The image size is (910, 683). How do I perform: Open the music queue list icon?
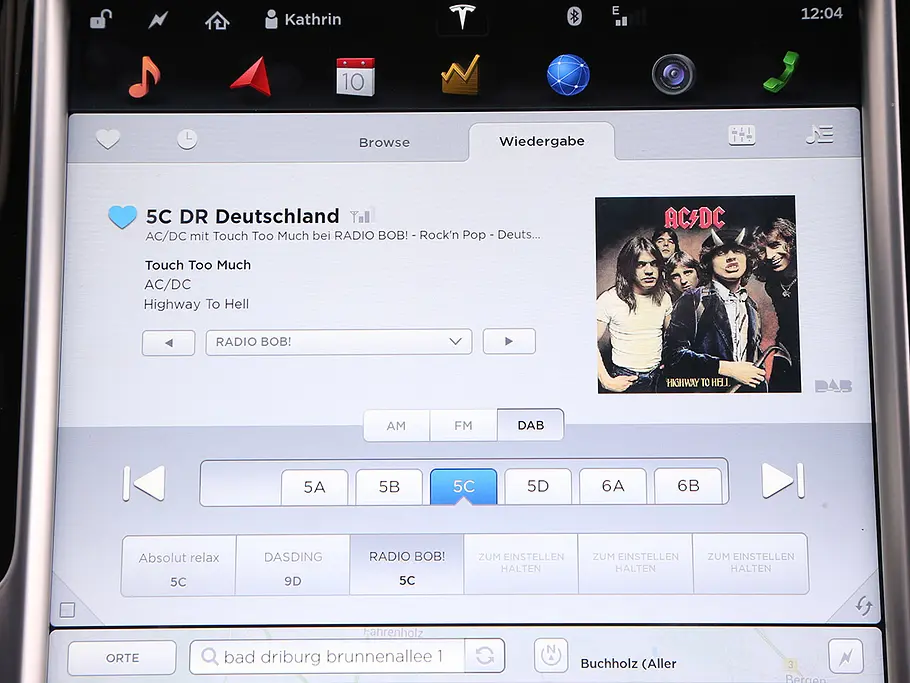819,135
